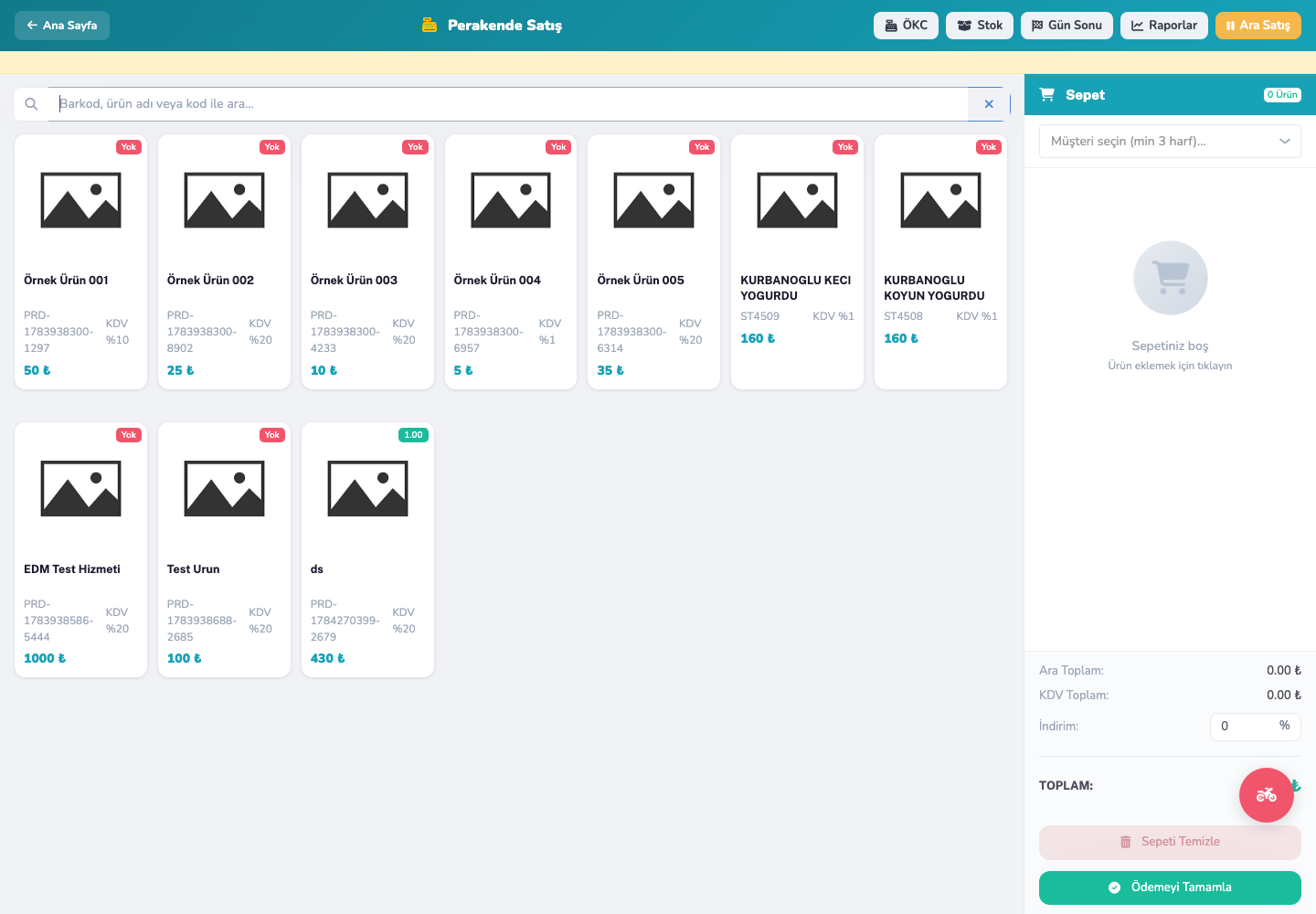
Task: Open the Stok inventory button
Action: click(x=980, y=26)
